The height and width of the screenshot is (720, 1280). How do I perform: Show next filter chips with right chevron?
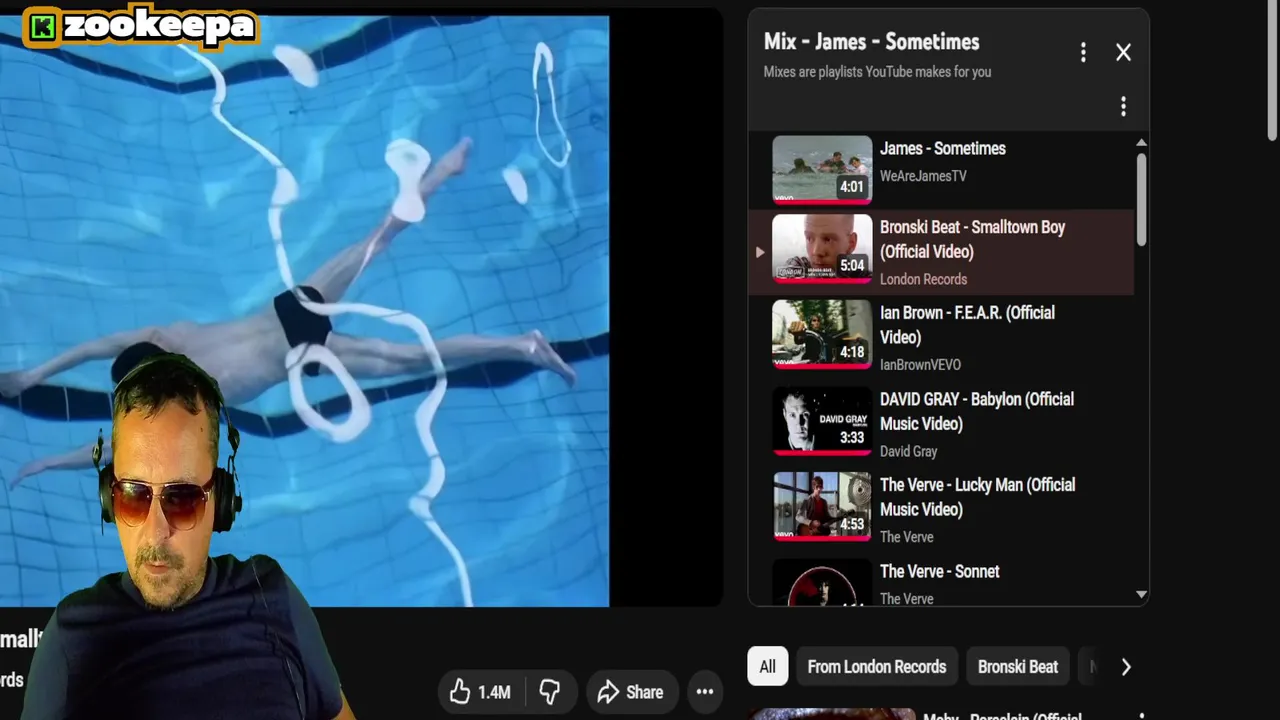1126,667
